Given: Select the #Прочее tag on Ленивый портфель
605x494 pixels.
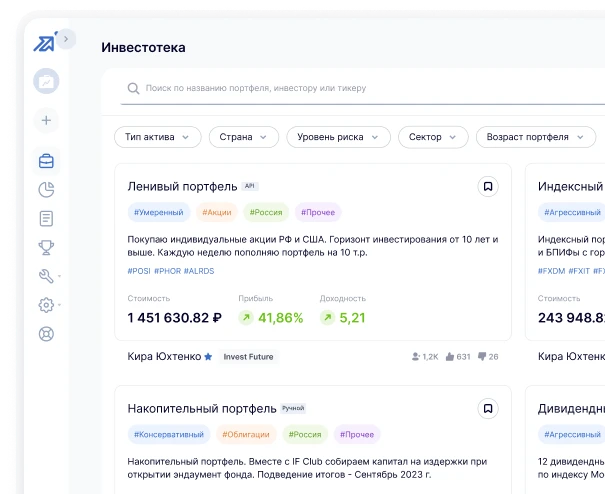Looking at the screenshot, I should pyautogui.click(x=318, y=212).
